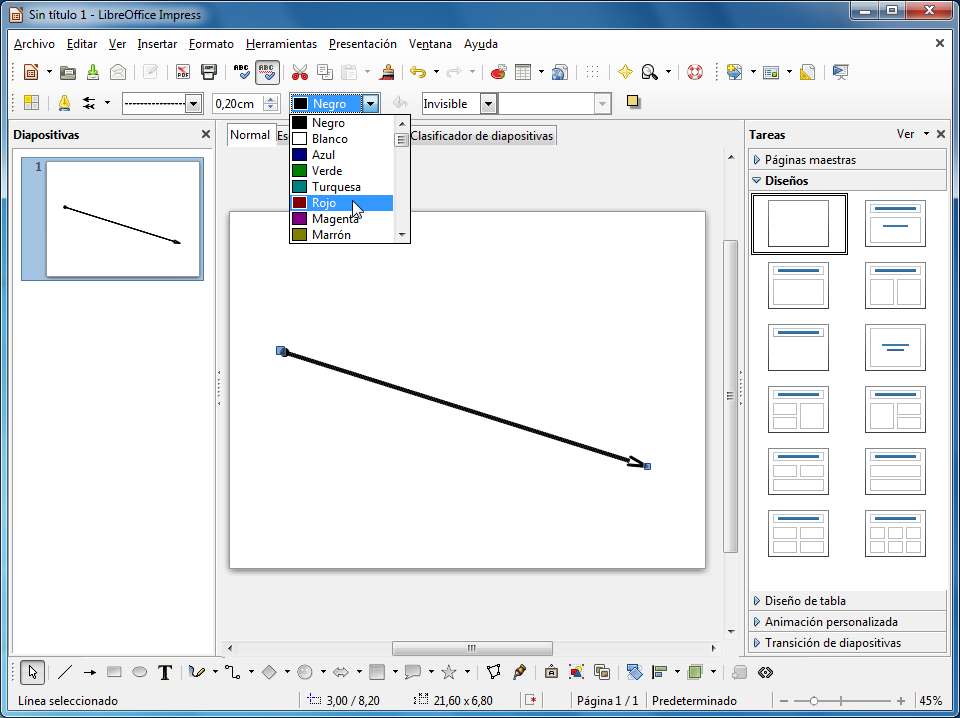
Task: Switch to Clasificador de diapositivas tab
Action: (x=481, y=136)
